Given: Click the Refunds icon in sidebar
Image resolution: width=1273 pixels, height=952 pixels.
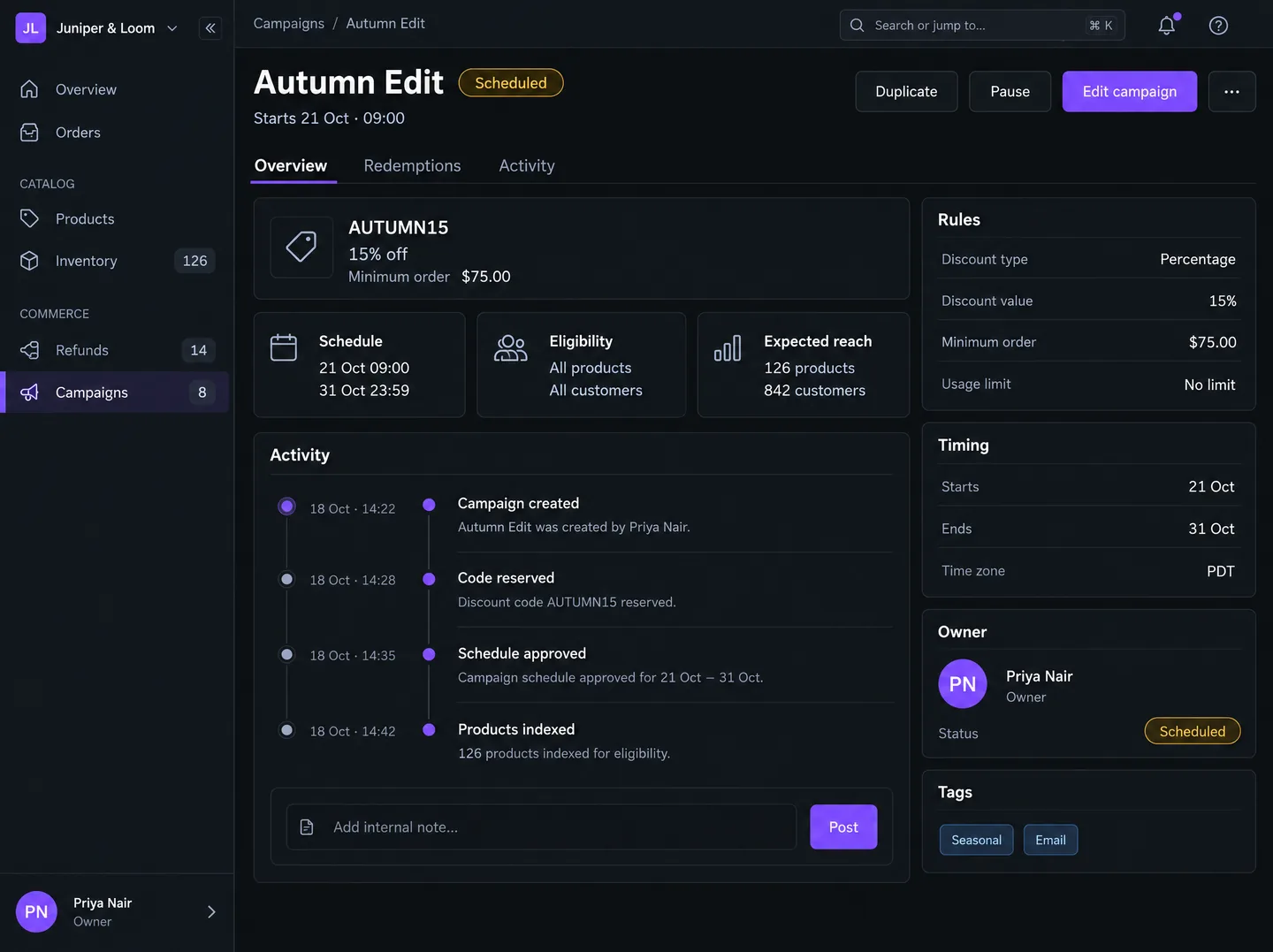Looking at the screenshot, I should (29, 350).
